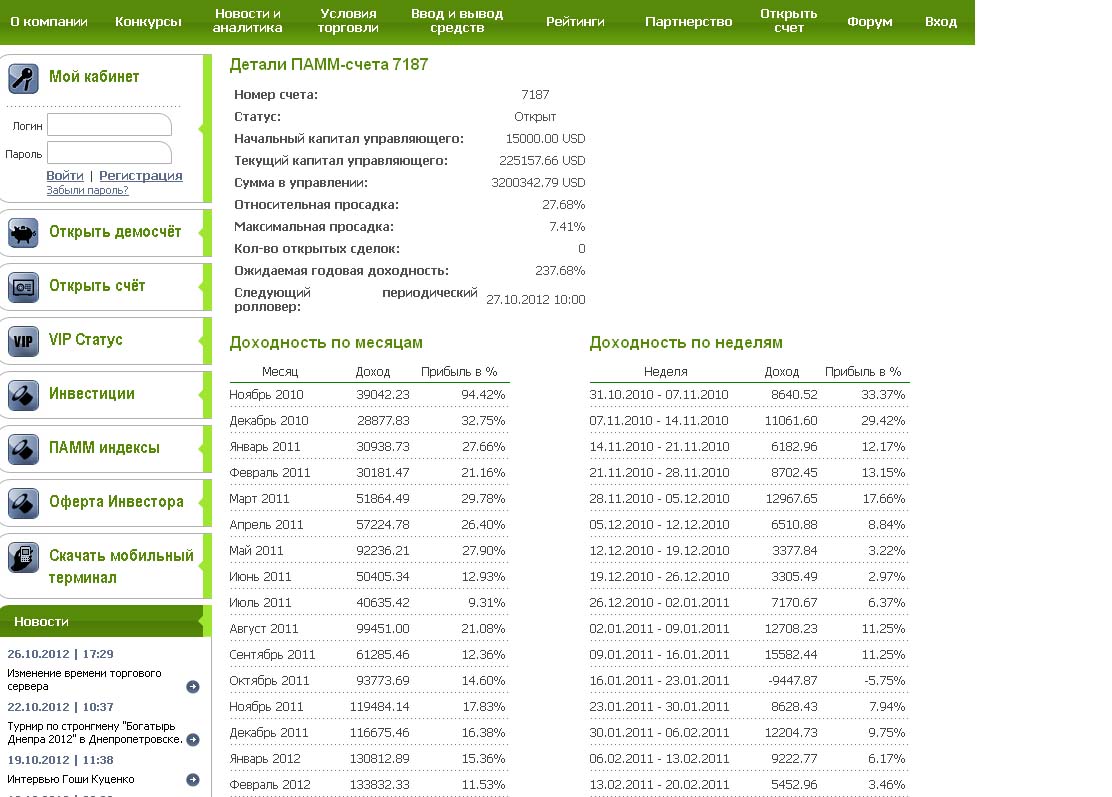The image size is (1112, 797).
Task: Click the news date 26.10.2012 | 17:29
Action: pos(60,654)
